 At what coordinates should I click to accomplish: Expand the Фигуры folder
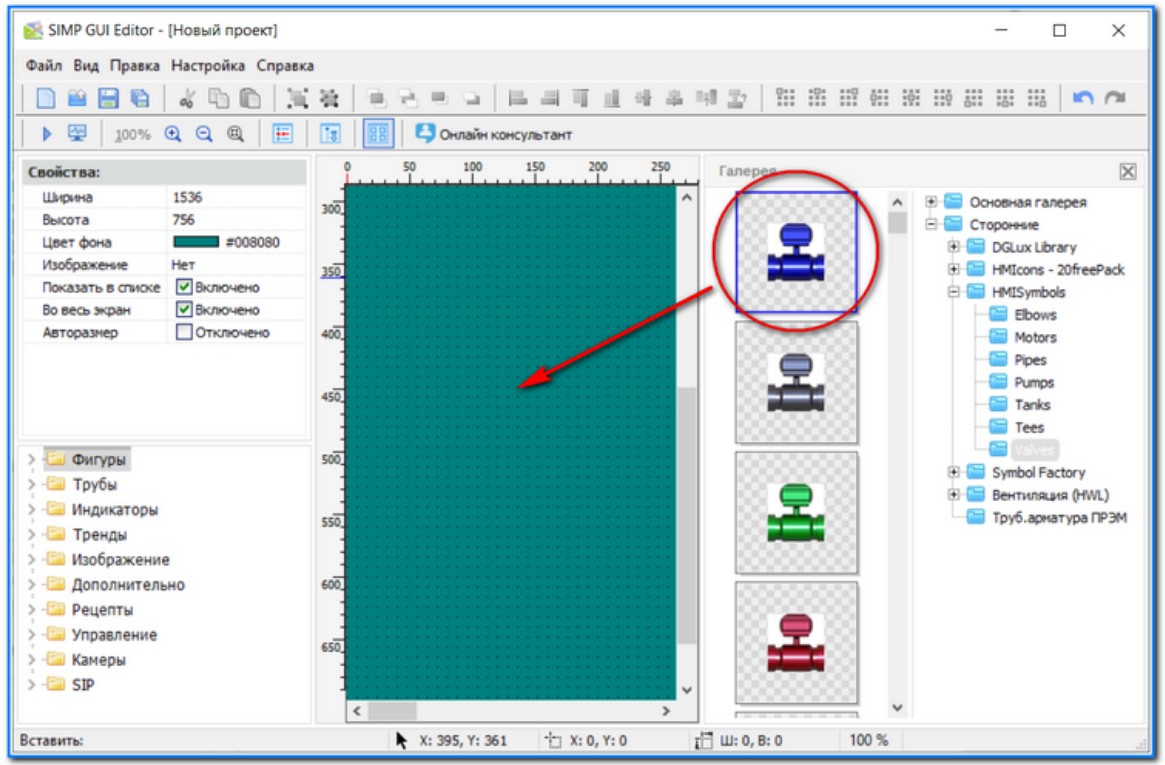click(31, 460)
